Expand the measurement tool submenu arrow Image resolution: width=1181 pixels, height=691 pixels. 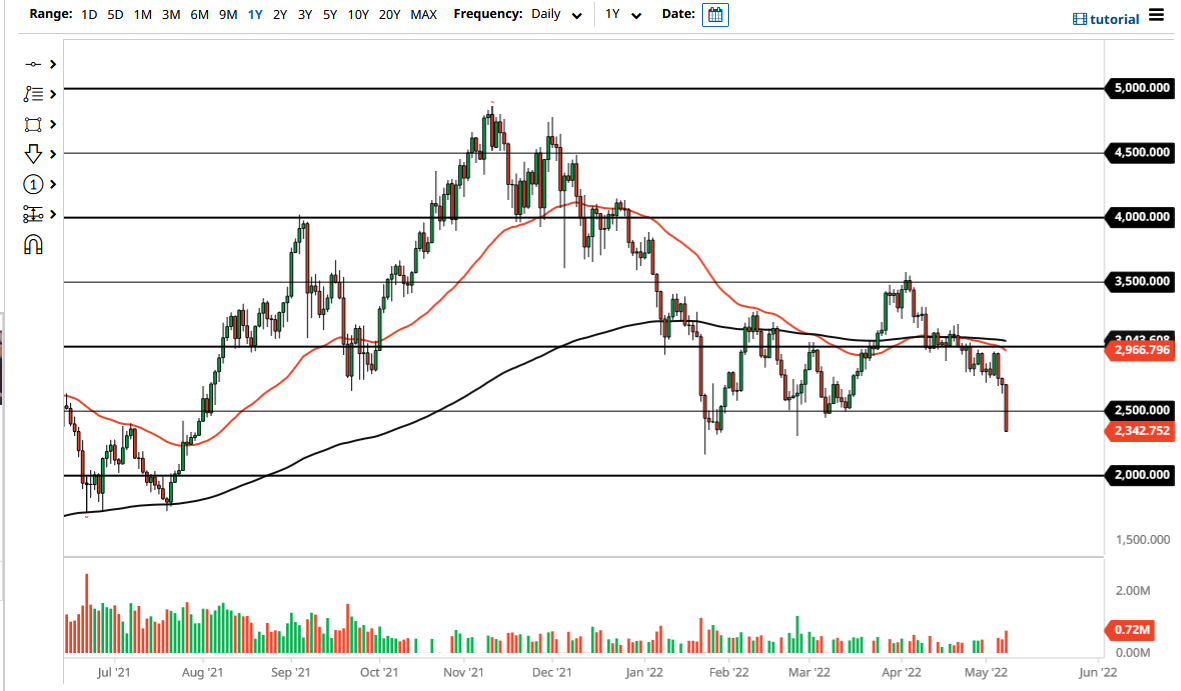click(53, 215)
